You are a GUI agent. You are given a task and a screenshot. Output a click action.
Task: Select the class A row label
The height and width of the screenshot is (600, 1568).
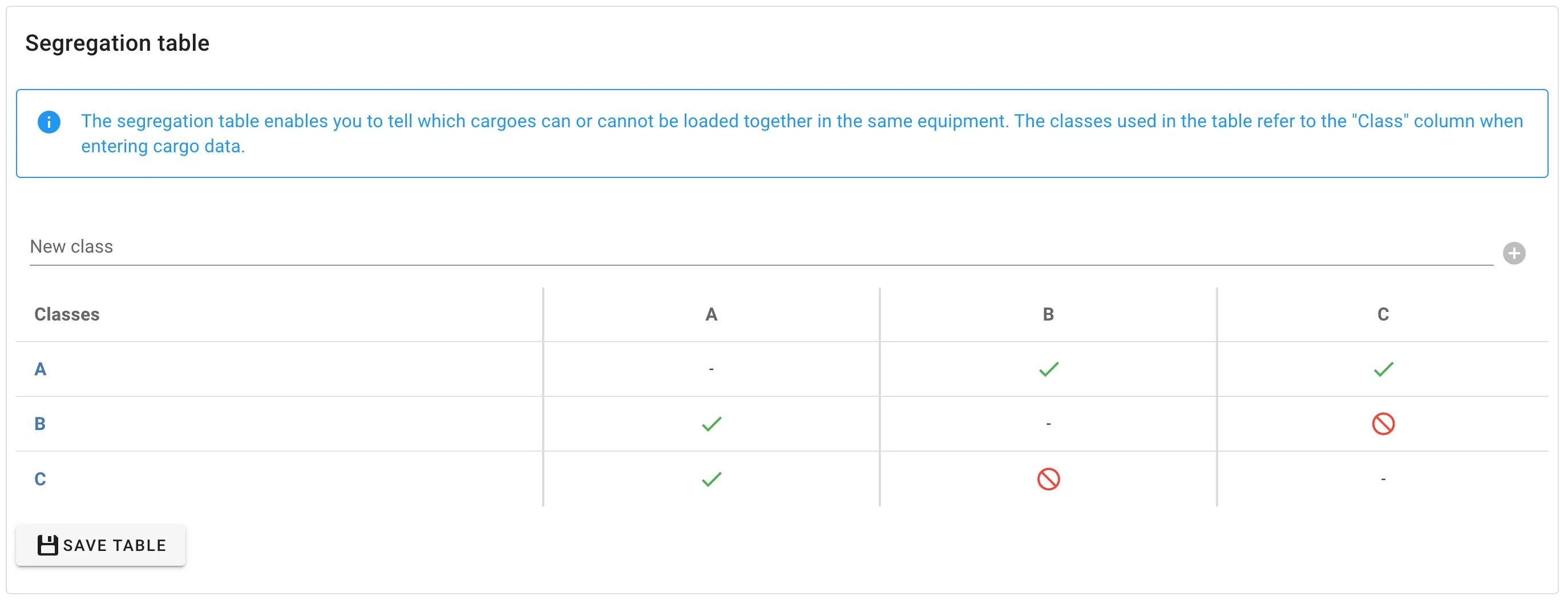40,368
